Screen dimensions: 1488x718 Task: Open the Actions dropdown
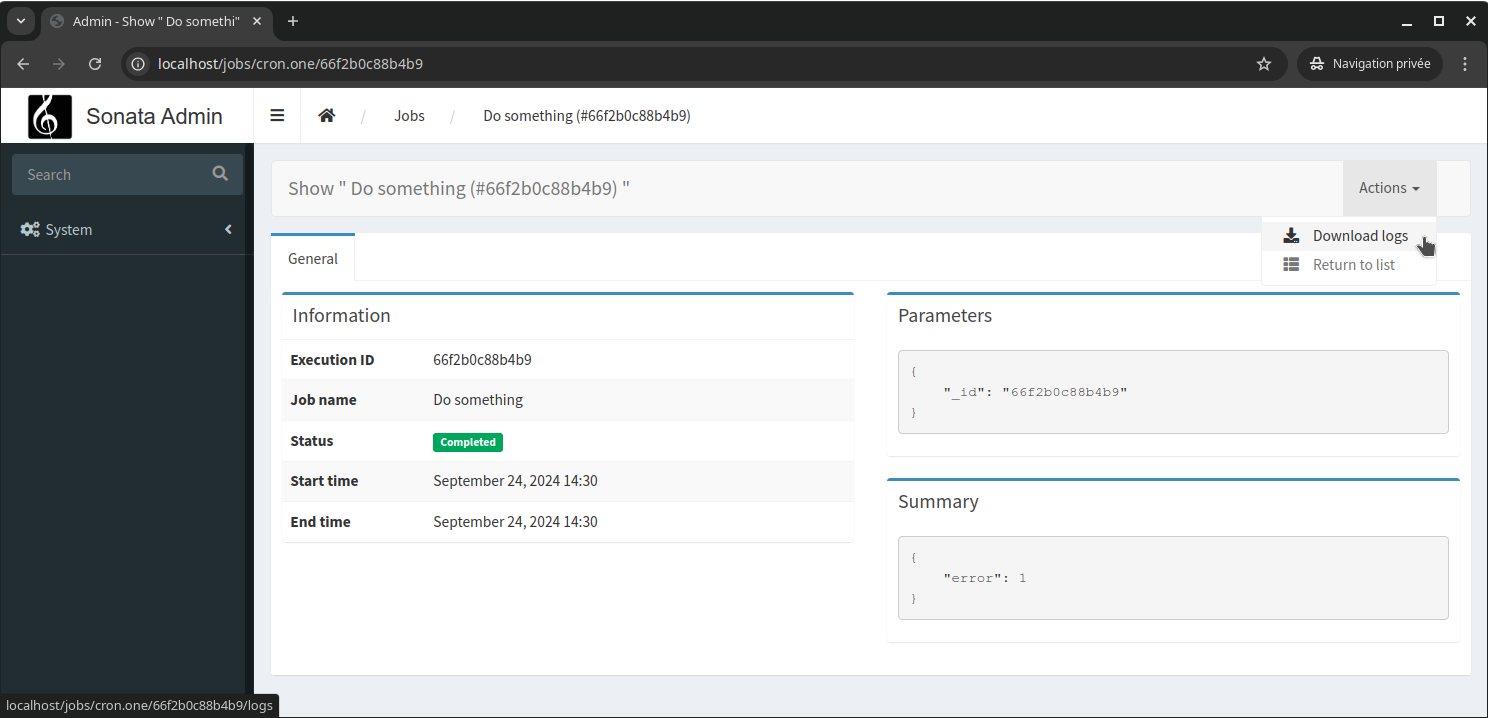(x=1389, y=188)
